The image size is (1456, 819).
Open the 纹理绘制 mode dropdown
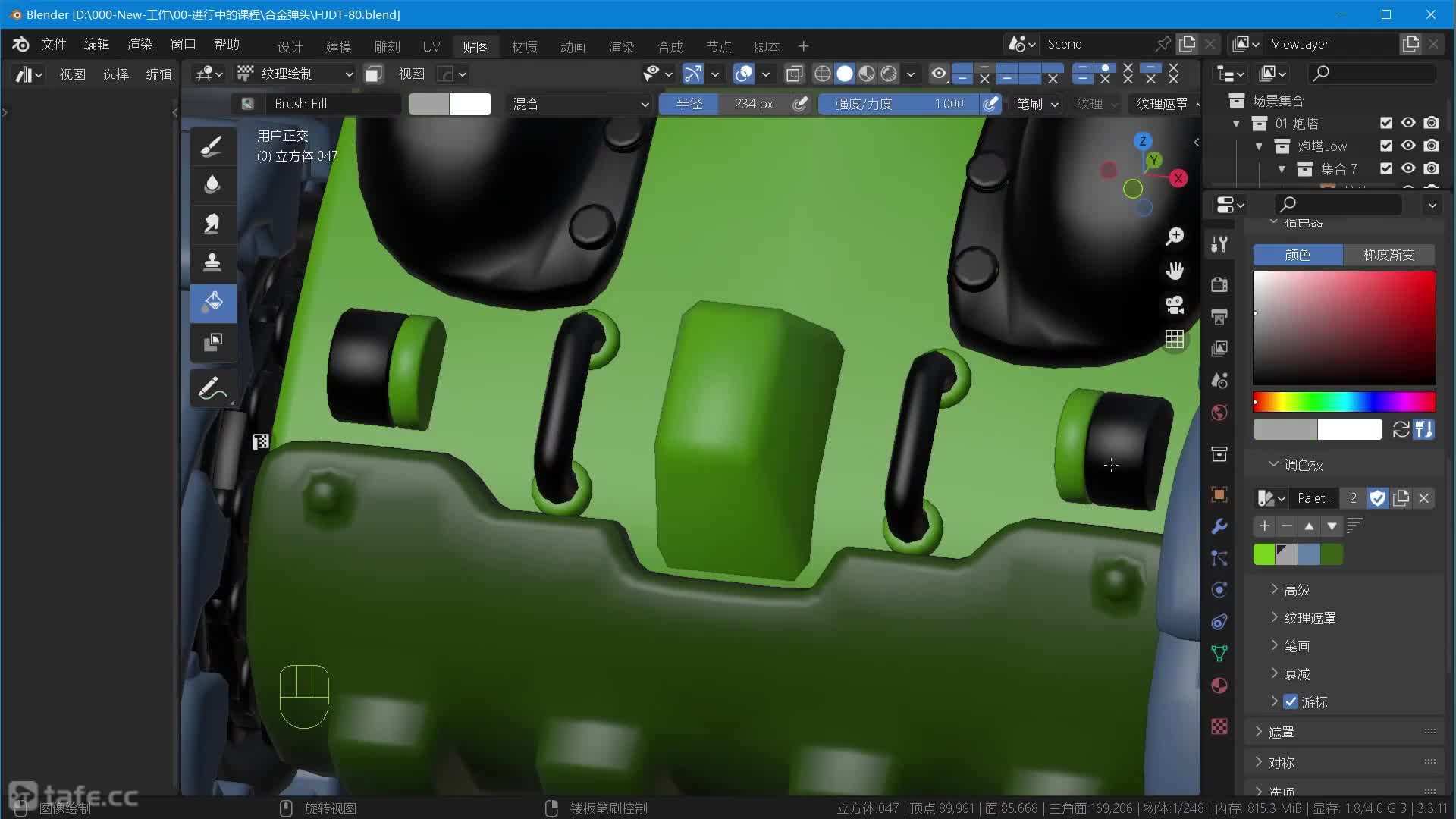(x=296, y=74)
